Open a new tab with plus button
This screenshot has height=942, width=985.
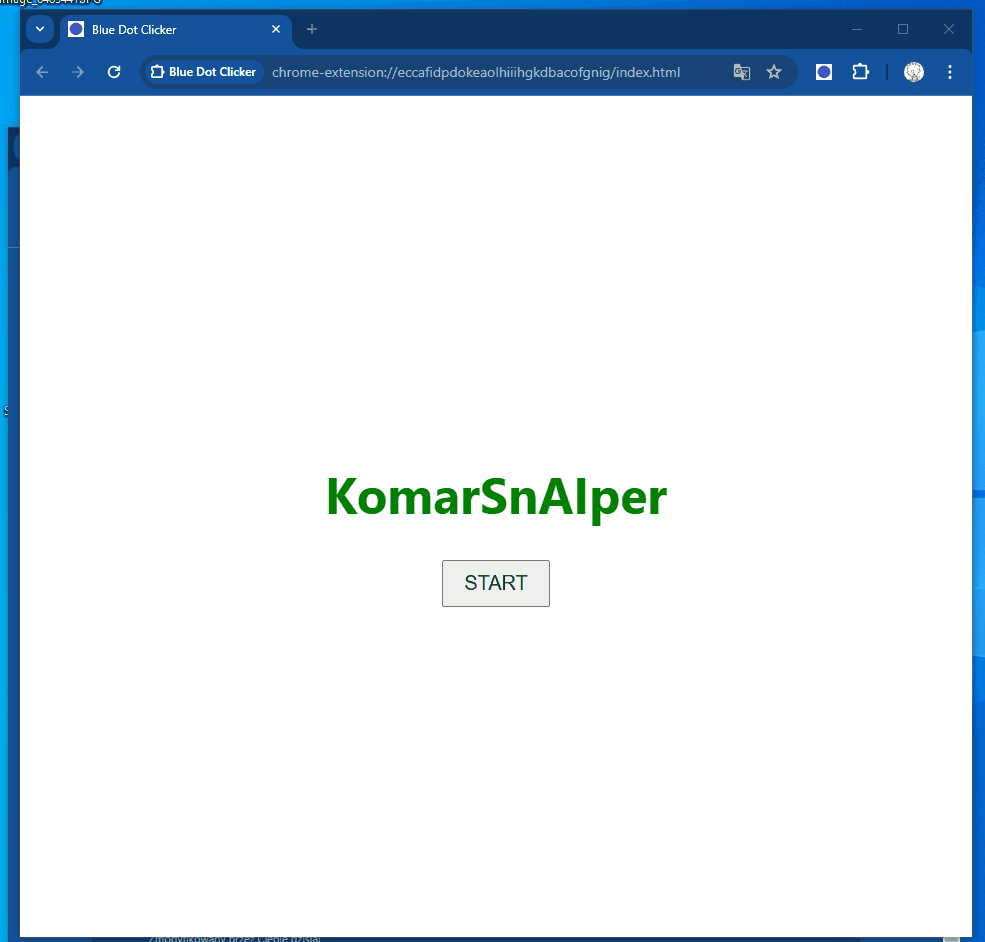click(312, 29)
